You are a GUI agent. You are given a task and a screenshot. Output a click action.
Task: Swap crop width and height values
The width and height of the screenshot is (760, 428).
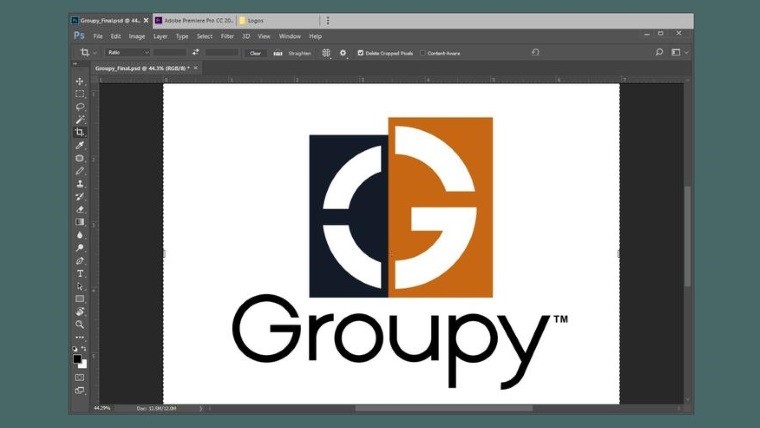coord(196,52)
